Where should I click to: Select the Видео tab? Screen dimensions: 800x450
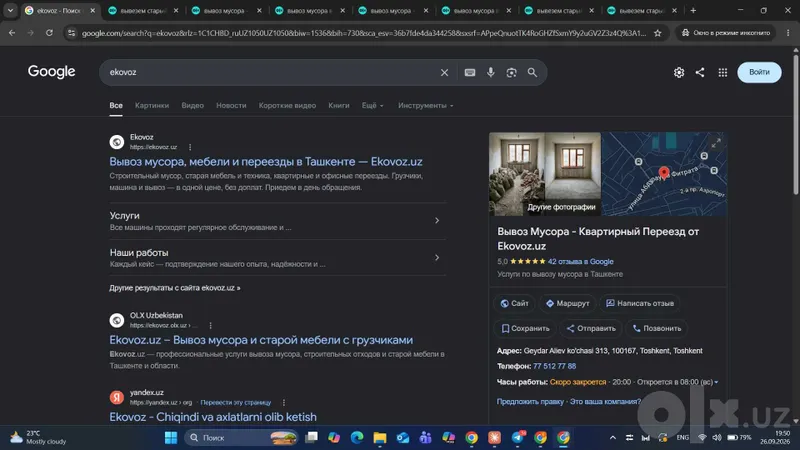pos(192,106)
